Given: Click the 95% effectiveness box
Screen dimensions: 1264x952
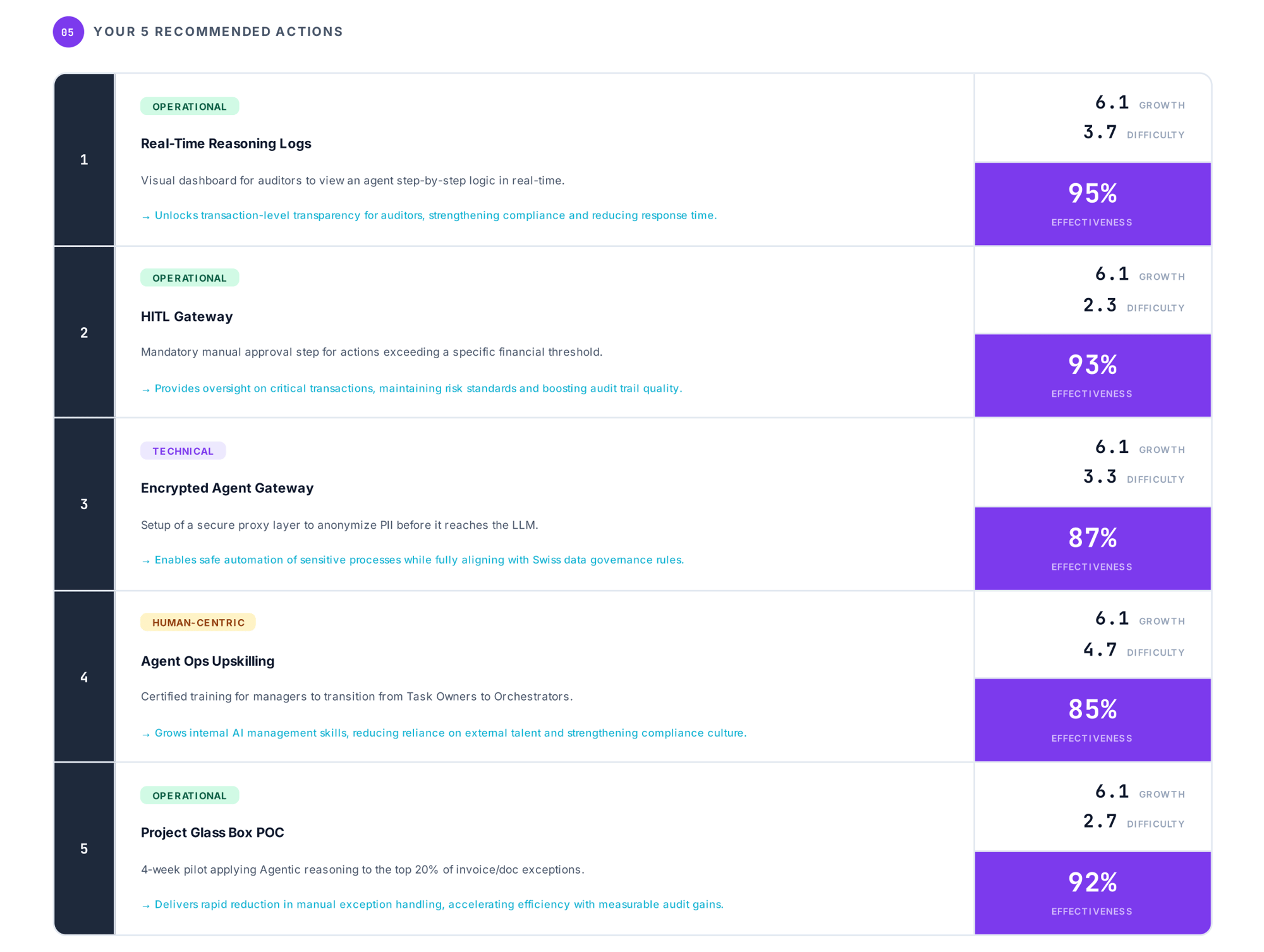Looking at the screenshot, I should point(1093,204).
